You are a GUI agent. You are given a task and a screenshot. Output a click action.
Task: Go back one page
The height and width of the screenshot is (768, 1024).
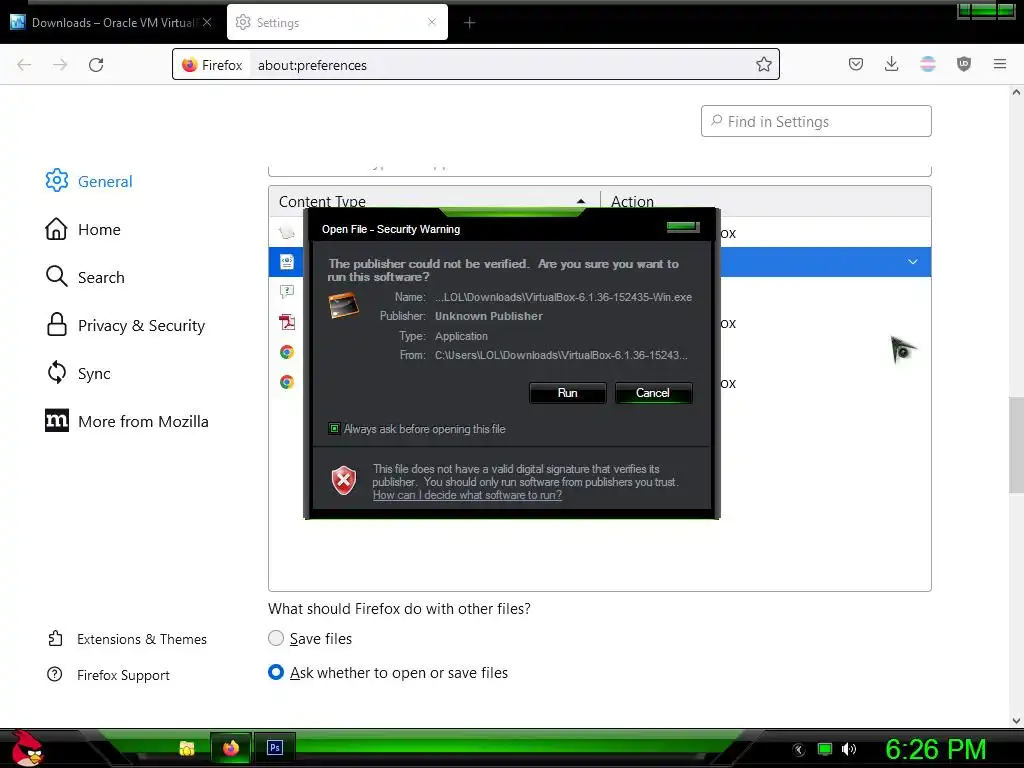pyautogui.click(x=24, y=65)
